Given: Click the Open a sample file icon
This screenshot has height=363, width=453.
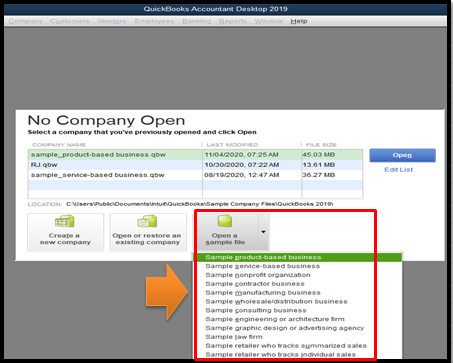Looking at the screenshot, I should [225, 221].
